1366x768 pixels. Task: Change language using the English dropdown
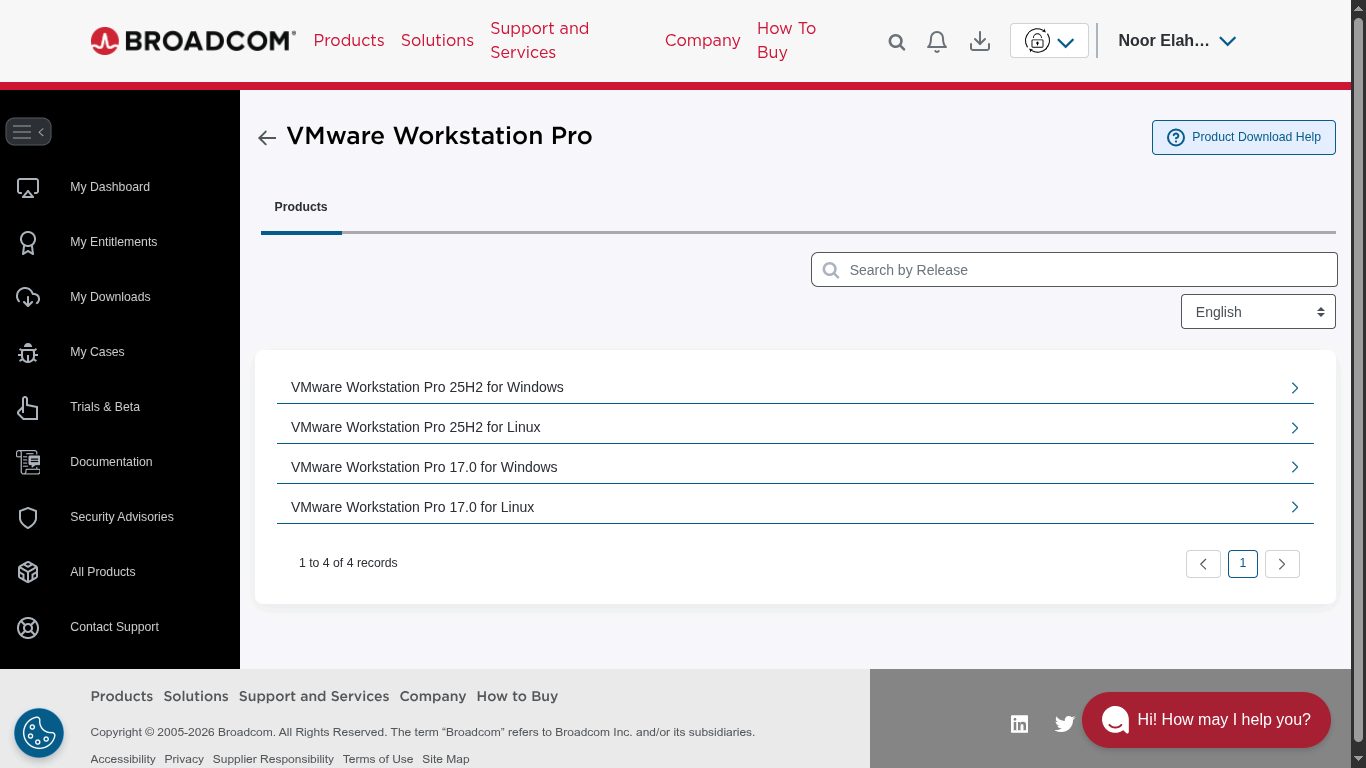[1257, 311]
